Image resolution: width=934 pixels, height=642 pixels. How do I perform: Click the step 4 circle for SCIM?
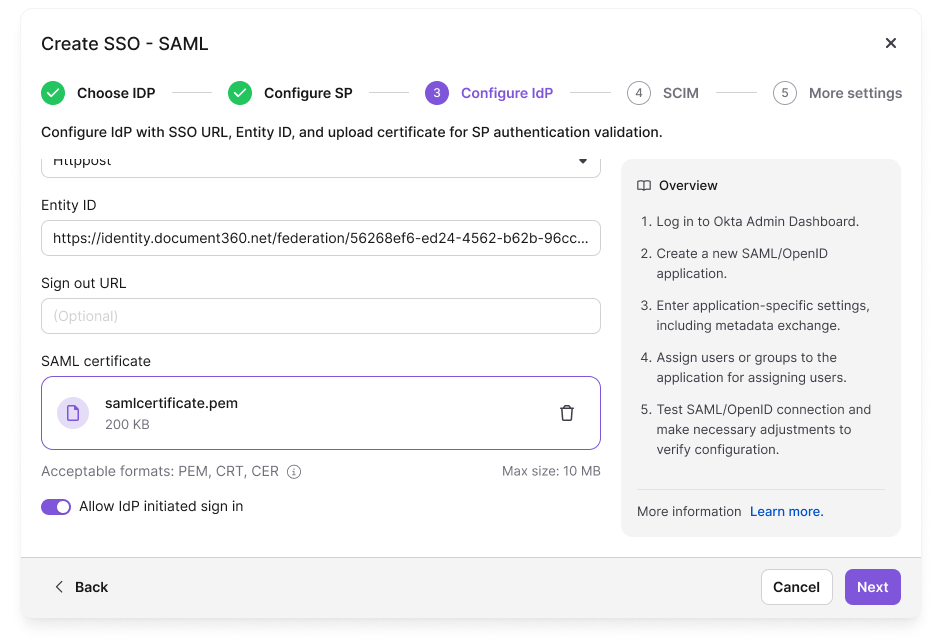pyautogui.click(x=639, y=93)
